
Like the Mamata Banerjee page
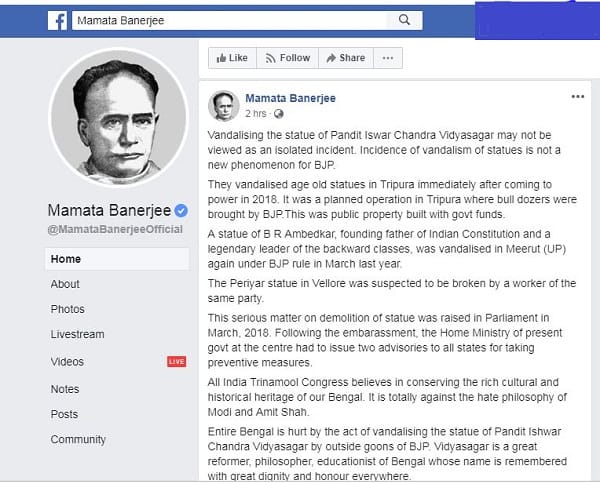[x=232, y=58]
